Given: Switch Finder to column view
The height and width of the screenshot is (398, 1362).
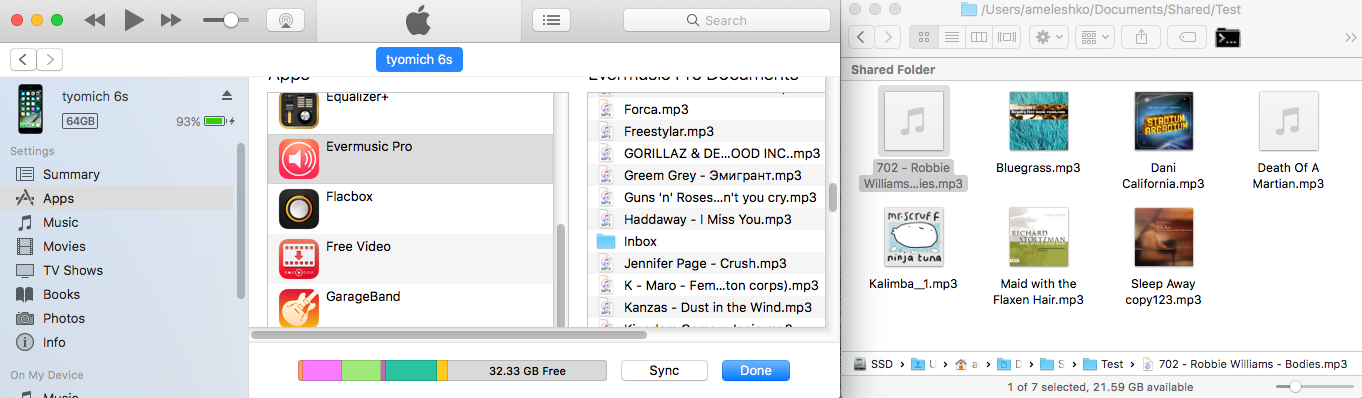Looking at the screenshot, I should pos(979,37).
